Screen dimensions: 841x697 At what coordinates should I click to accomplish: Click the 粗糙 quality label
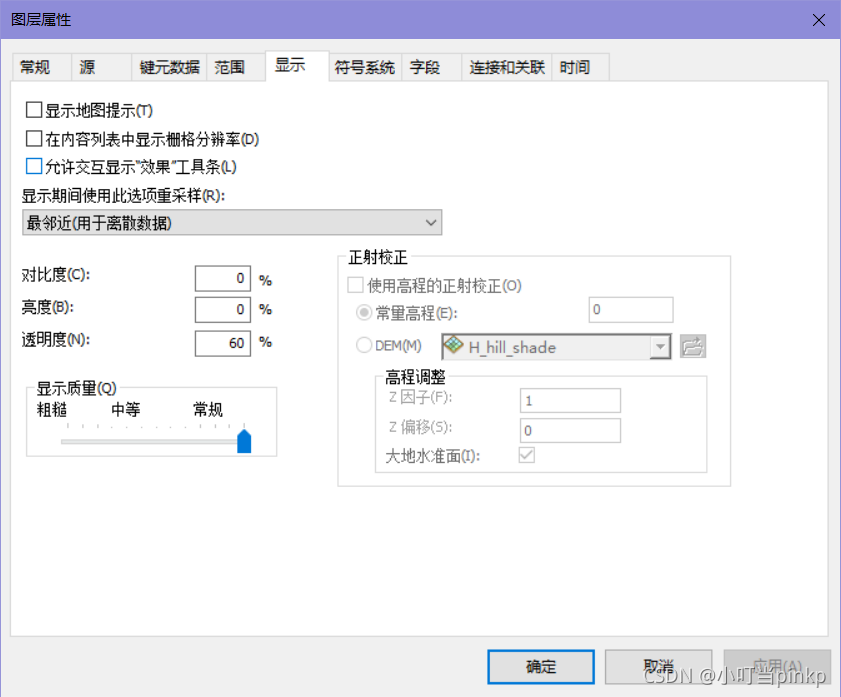(52, 410)
